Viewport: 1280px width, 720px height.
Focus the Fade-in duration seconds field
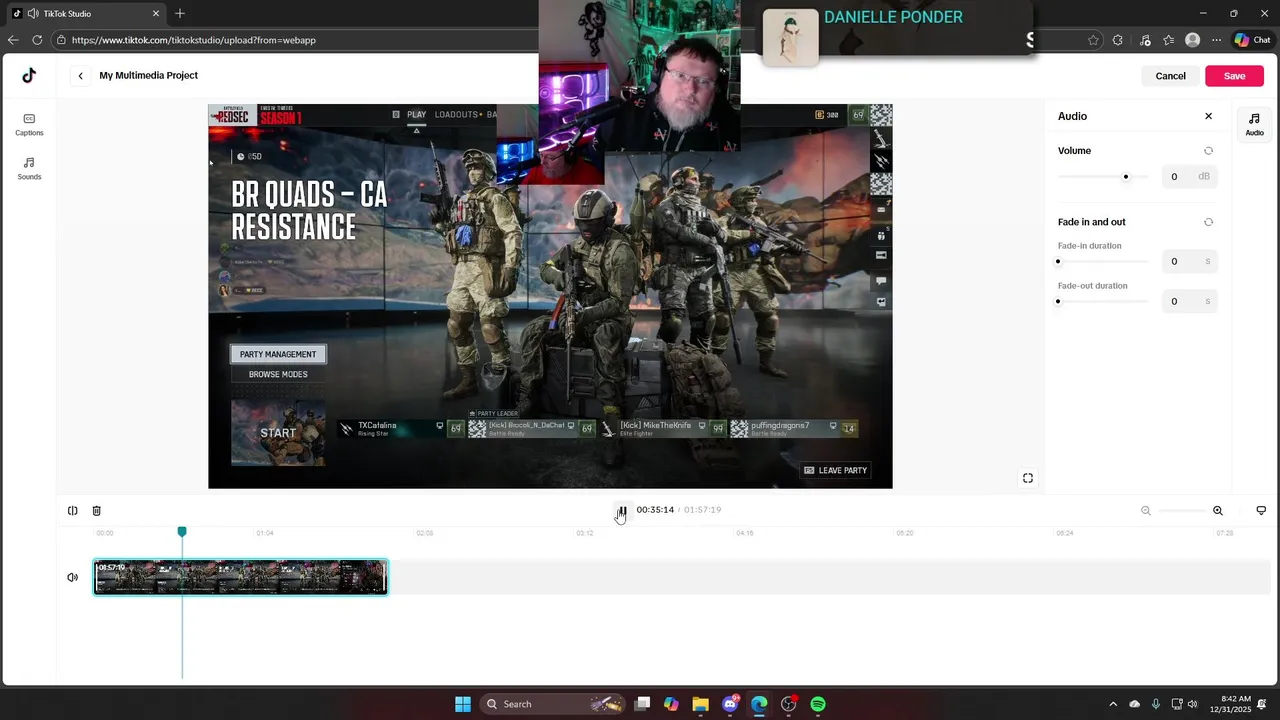coord(1189,262)
